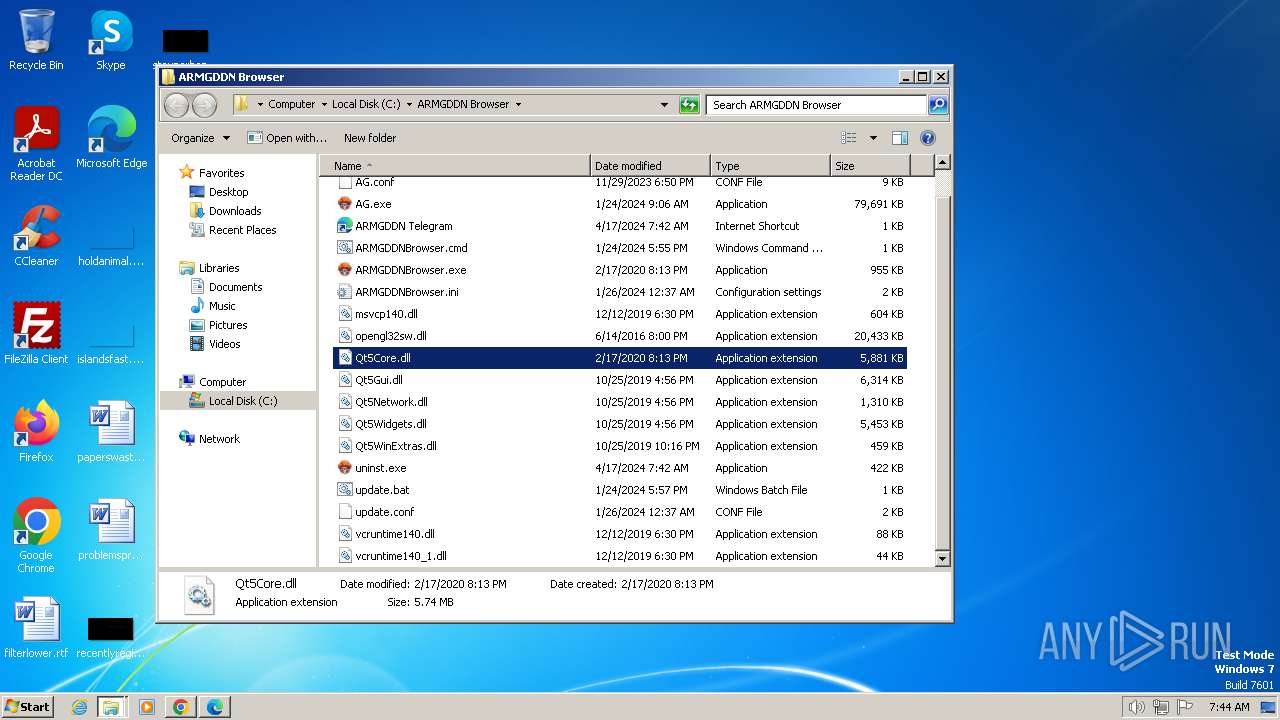Click the Forward navigation arrow in Explorer
The width and height of the screenshot is (1280, 720).
204,104
